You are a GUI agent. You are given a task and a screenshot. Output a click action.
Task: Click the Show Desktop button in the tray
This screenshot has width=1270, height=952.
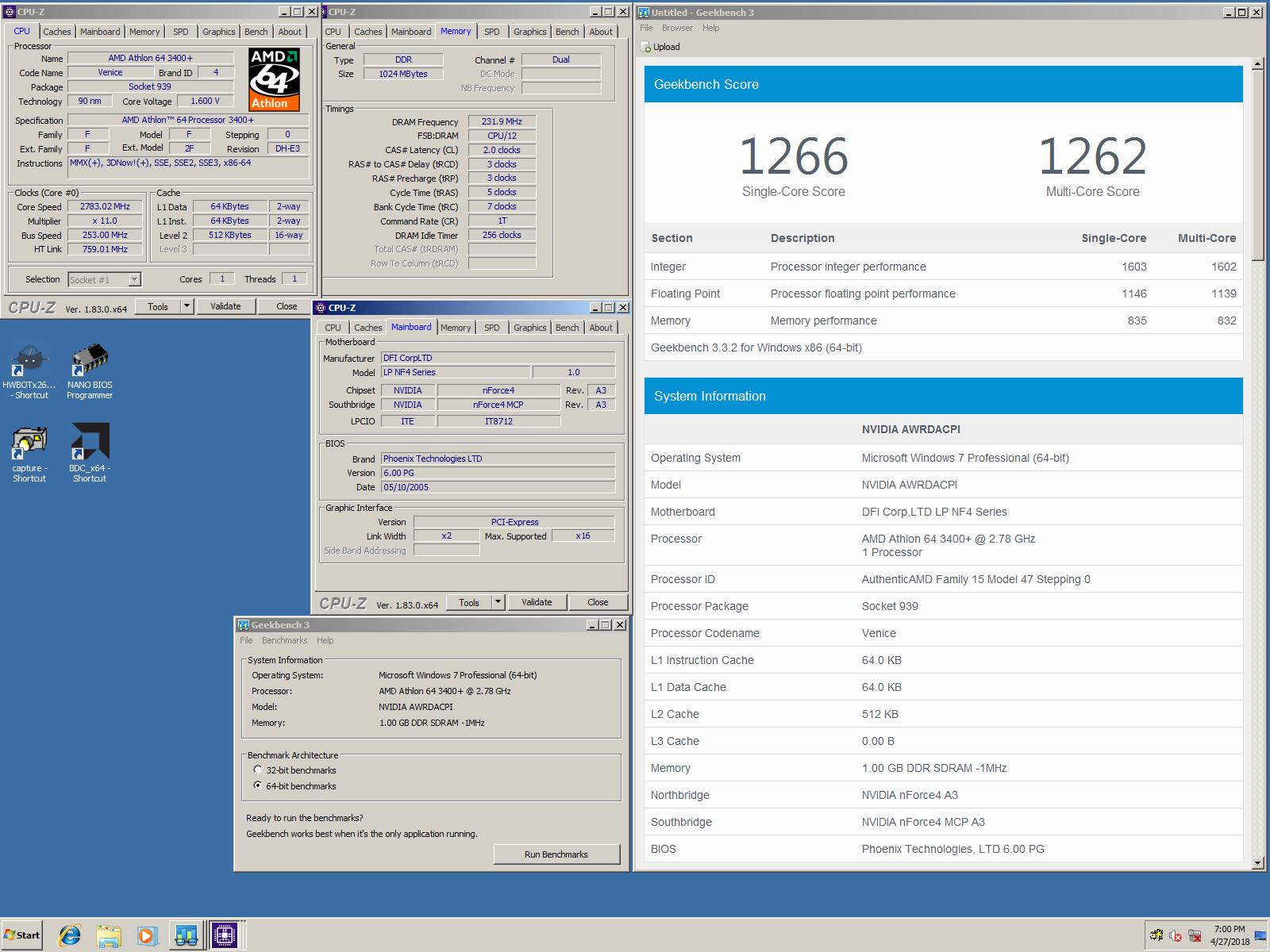[1261, 936]
